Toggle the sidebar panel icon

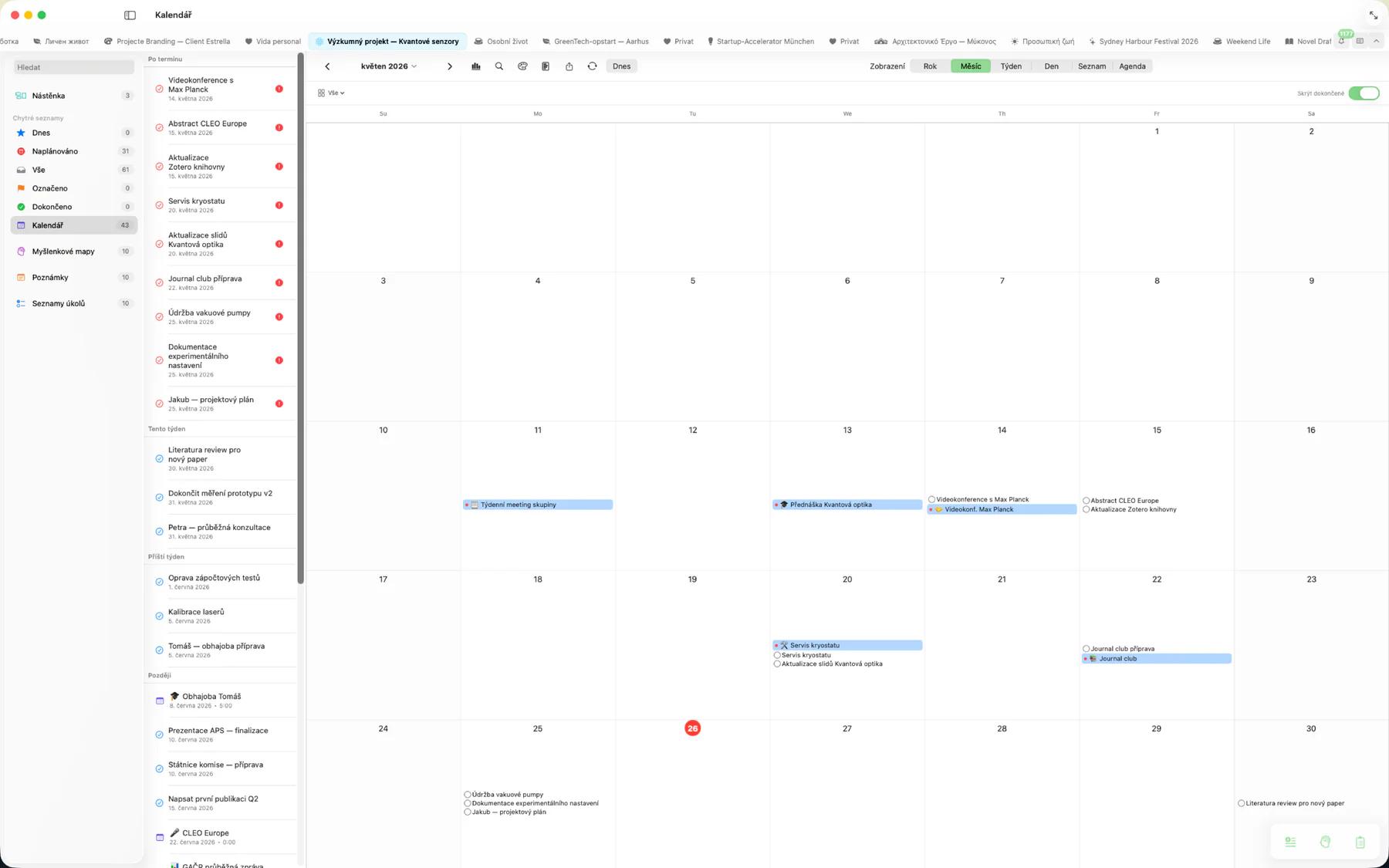(130, 15)
